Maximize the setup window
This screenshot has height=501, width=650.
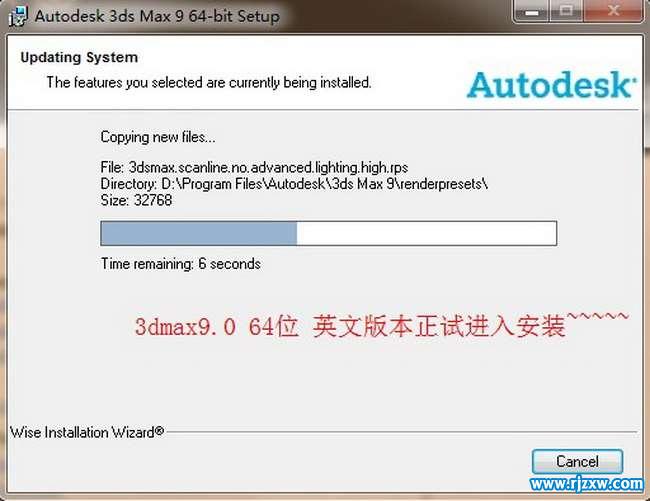566,11
